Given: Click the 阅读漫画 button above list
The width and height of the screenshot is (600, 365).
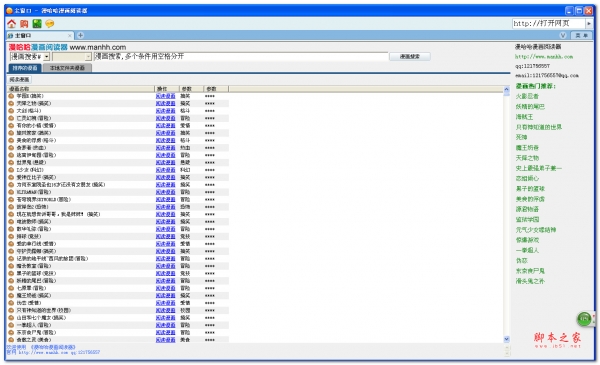Looking at the screenshot, I should point(19,80).
